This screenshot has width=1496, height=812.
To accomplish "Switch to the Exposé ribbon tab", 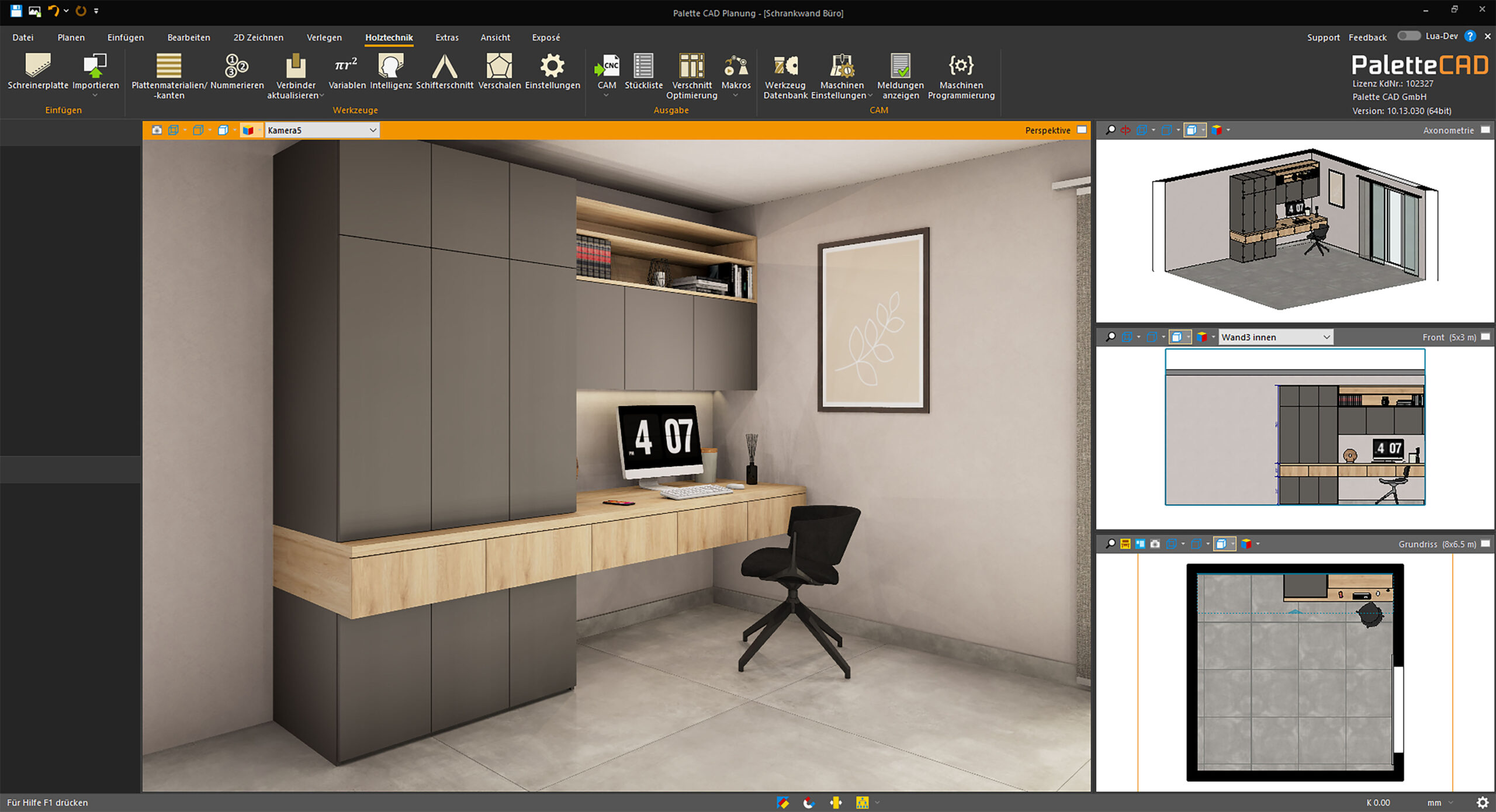I will coord(545,37).
